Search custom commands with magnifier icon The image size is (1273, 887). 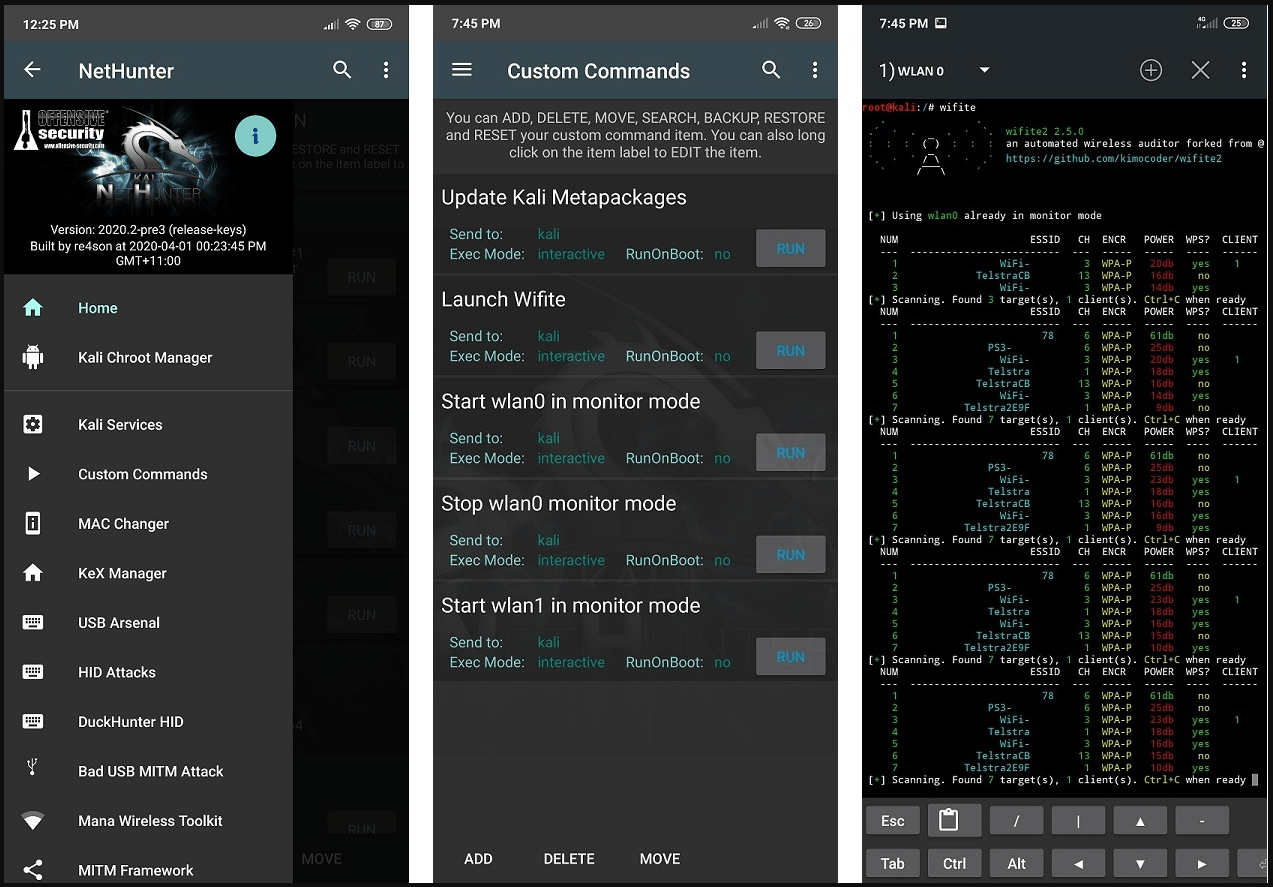[771, 70]
